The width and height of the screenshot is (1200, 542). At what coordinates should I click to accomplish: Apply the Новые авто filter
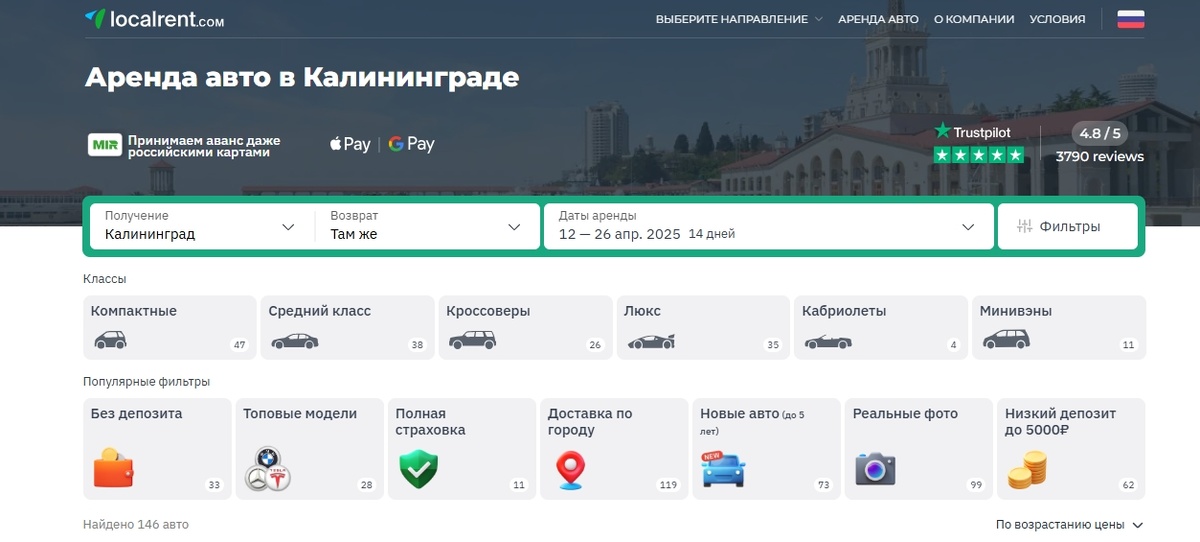[767, 449]
